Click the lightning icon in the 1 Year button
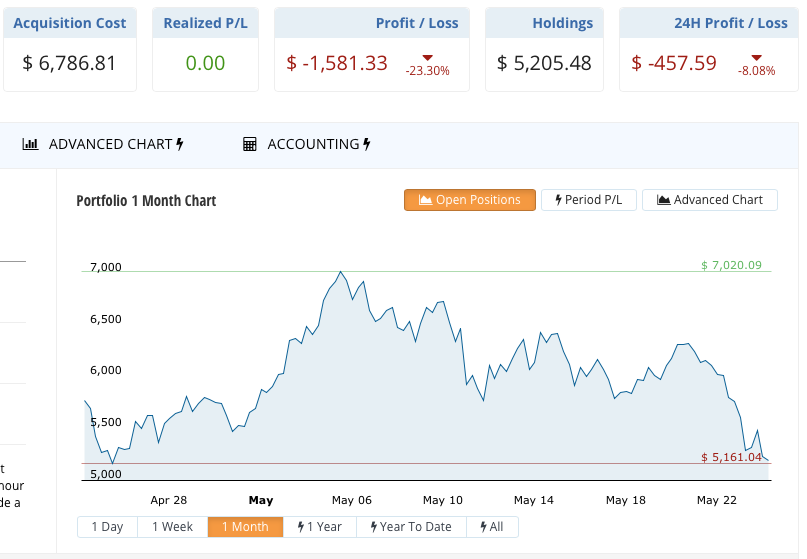The width and height of the screenshot is (807, 559). (300, 527)
